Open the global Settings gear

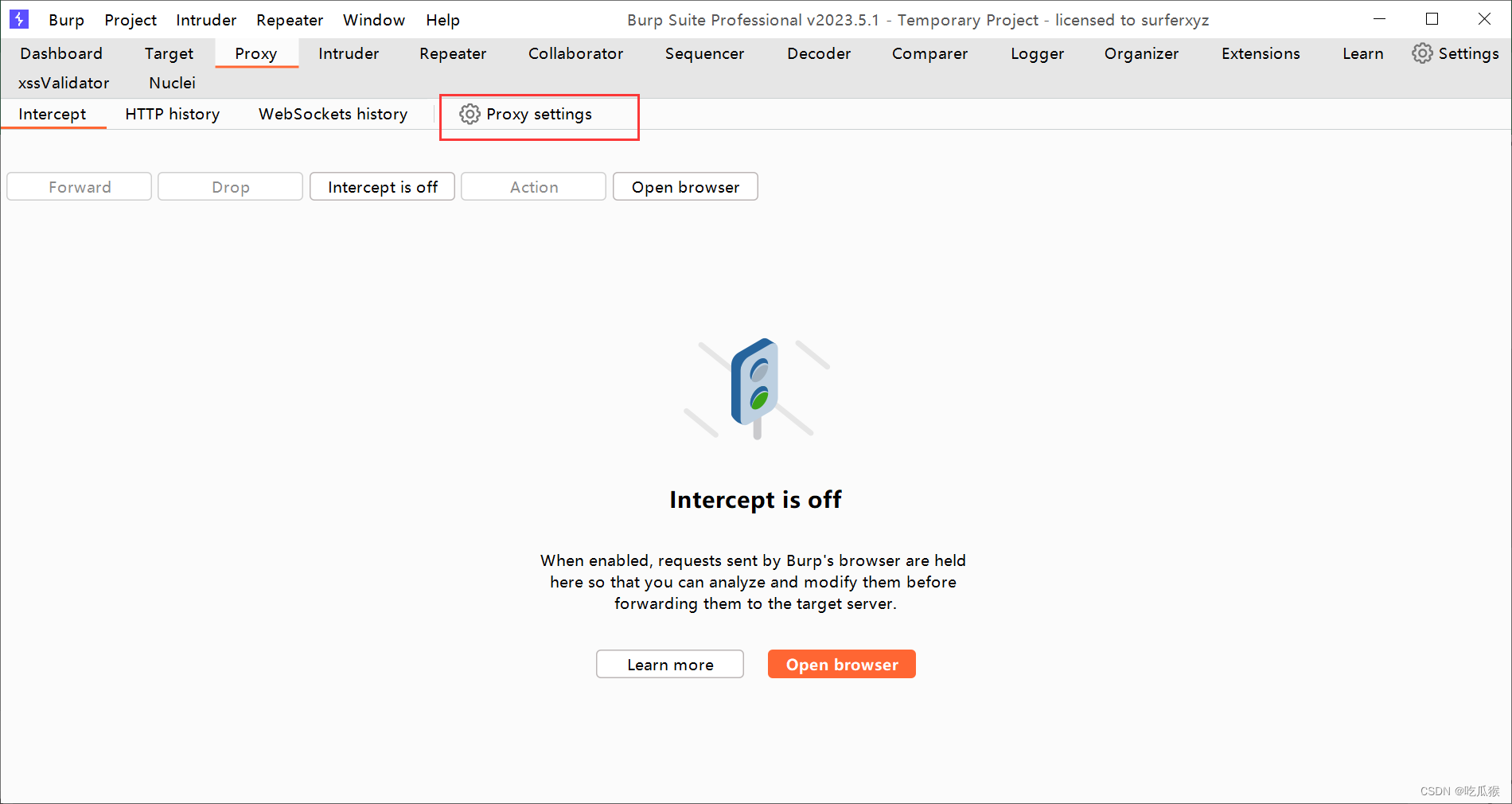[1455, 53]
